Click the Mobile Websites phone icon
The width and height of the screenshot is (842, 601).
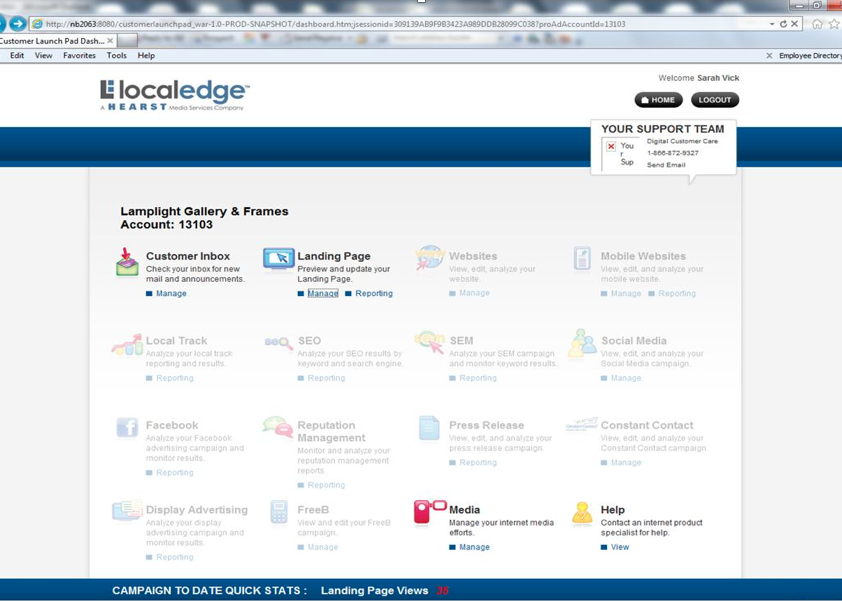point(582,259)
